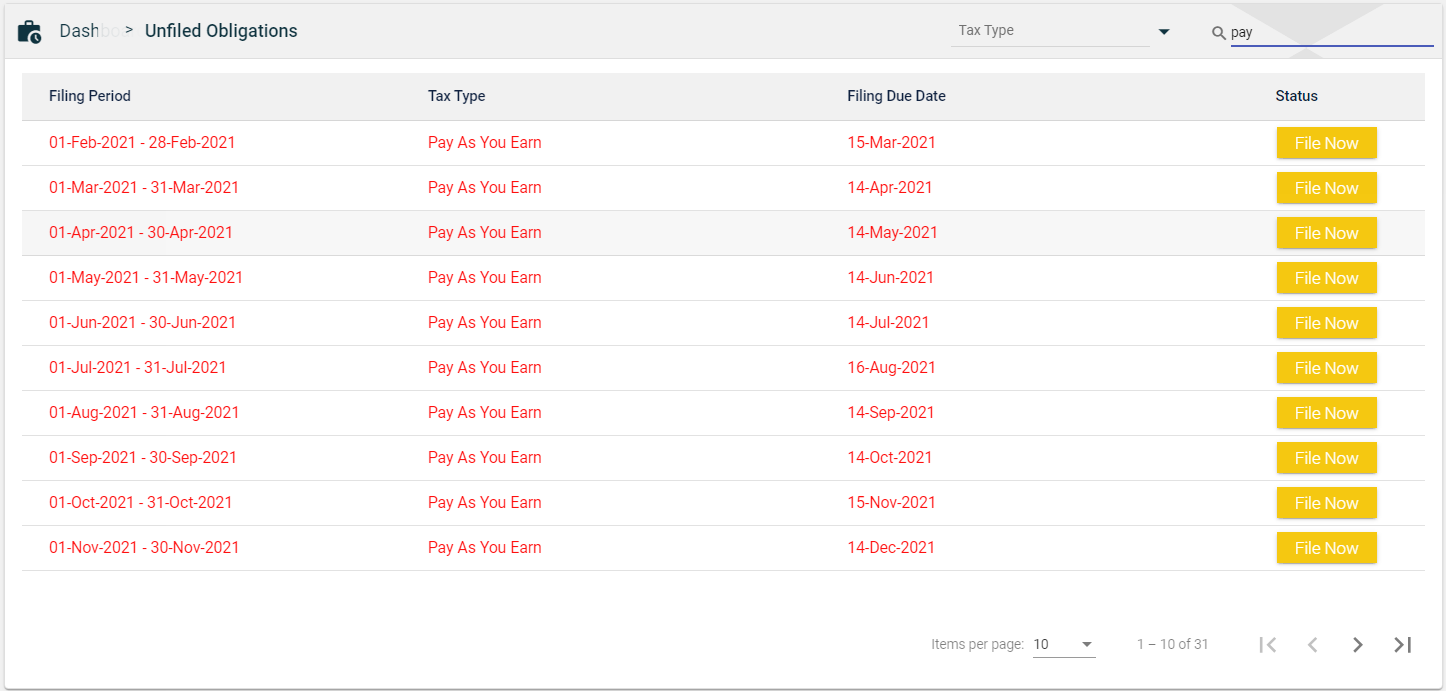
Task: Click the briefcase clock icon in header
Action: coord(30,32)
